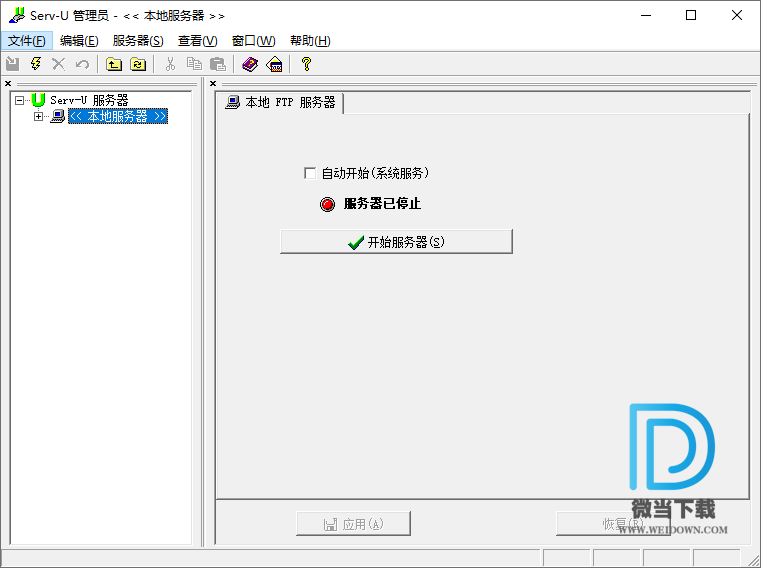Enable 自动开始(系统服务) checkbox
The height and width of the screenshot is (568, 761).
[x=310, y=173]
